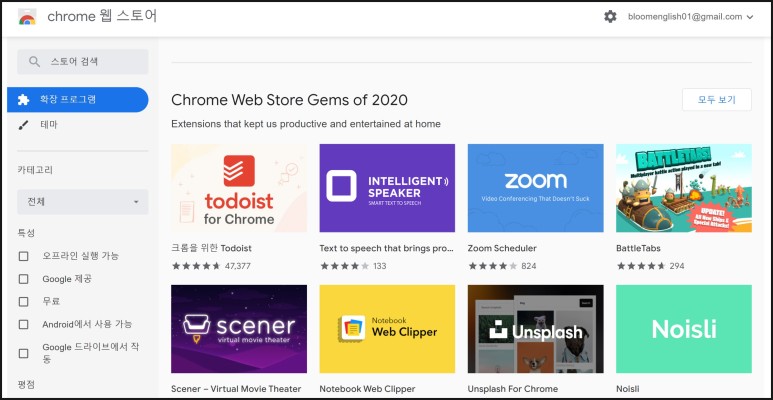Image resolution: width=773 pixels, height=400 pixels.
Task: Open the Unsplash extension thumbnail
Action: tap(535, 329)
